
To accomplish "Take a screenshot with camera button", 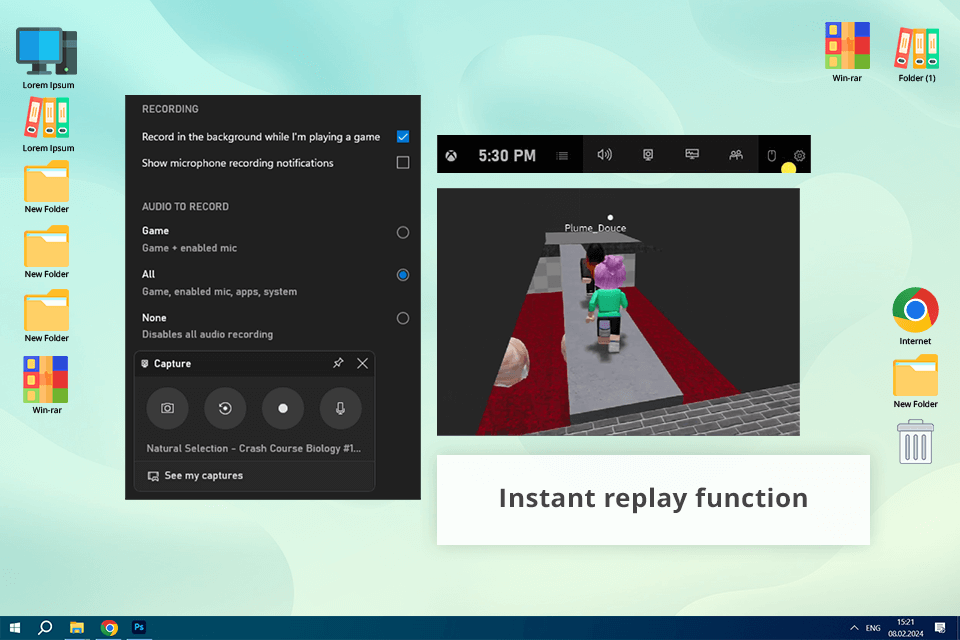I will (167, 408).
